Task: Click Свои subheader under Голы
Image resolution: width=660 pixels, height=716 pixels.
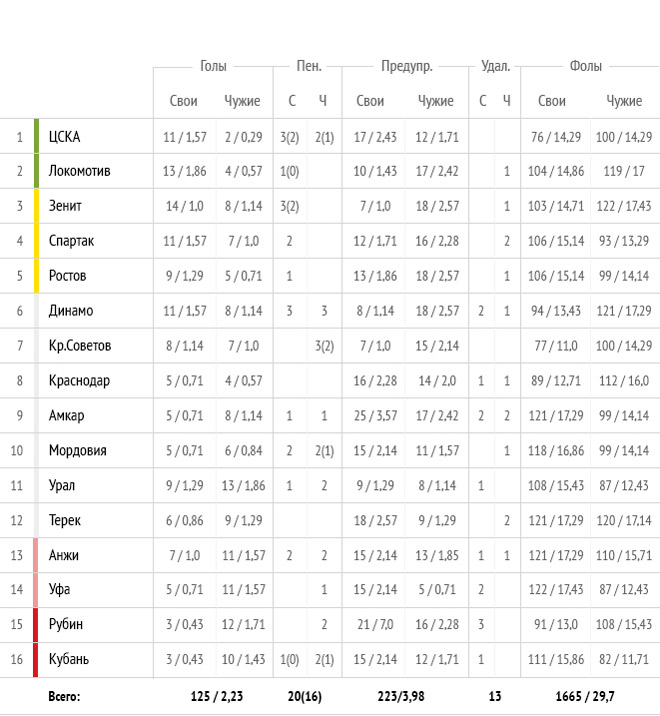Action: pos(184,101)
